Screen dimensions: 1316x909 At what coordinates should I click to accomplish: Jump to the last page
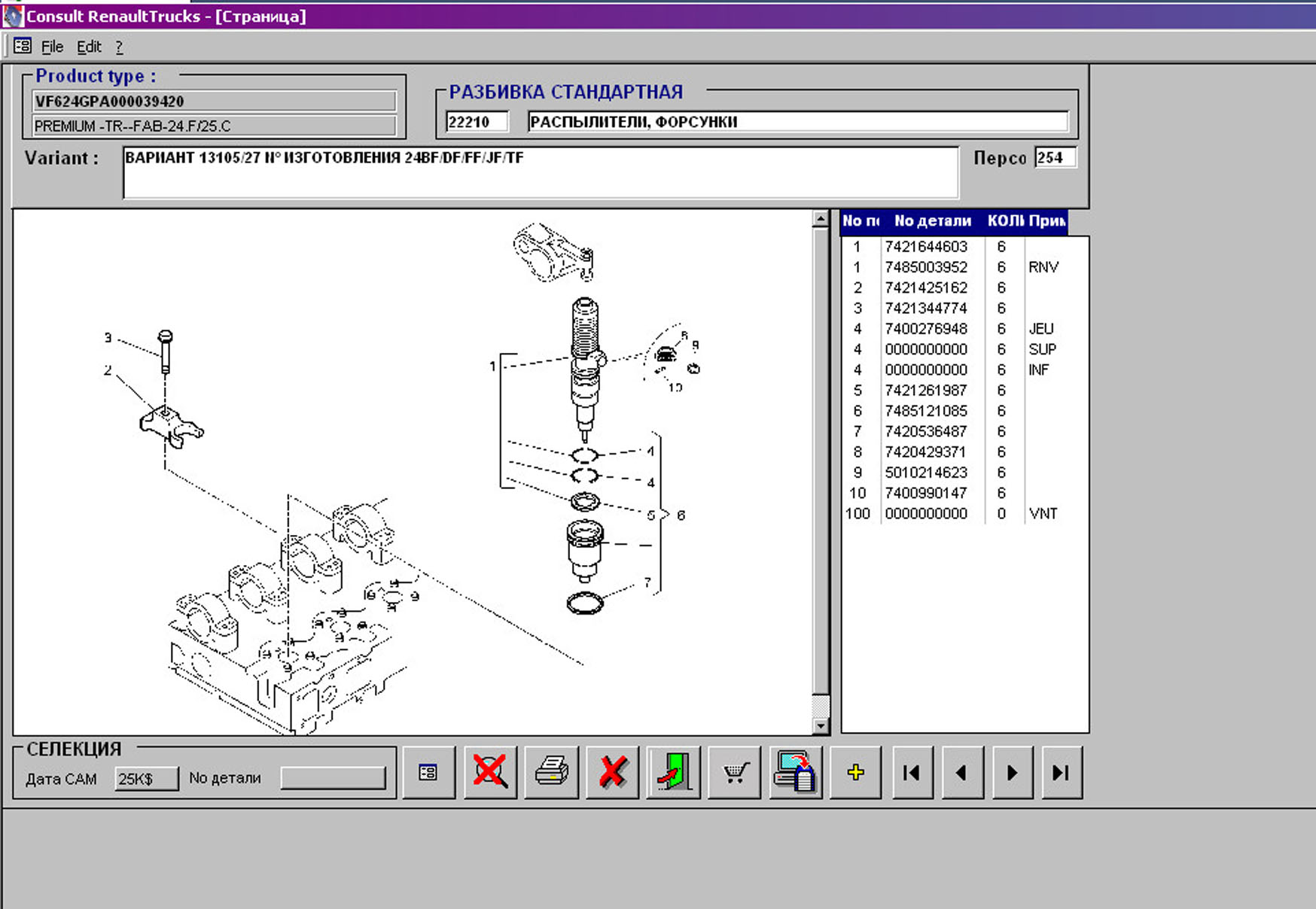pyautogui.click(x=1061, y=773)
